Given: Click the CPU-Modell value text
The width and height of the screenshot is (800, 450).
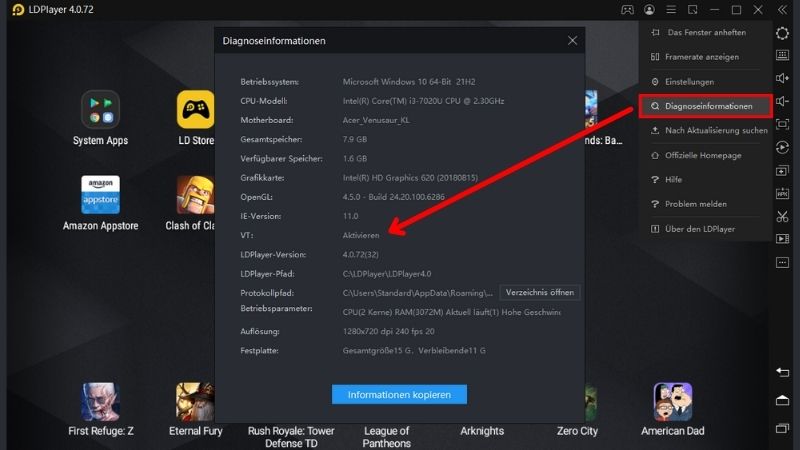Looking at the screenshot, I should 423,101.
